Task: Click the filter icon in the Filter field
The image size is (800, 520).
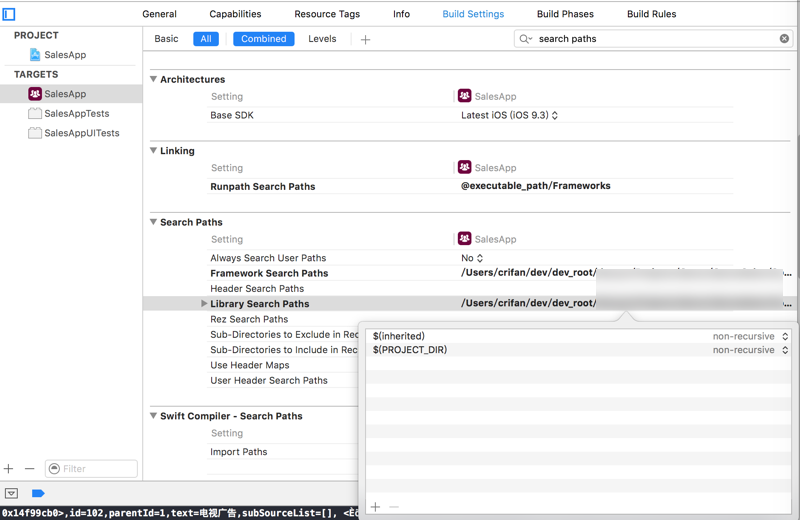Action: click(x=54, y=468)
